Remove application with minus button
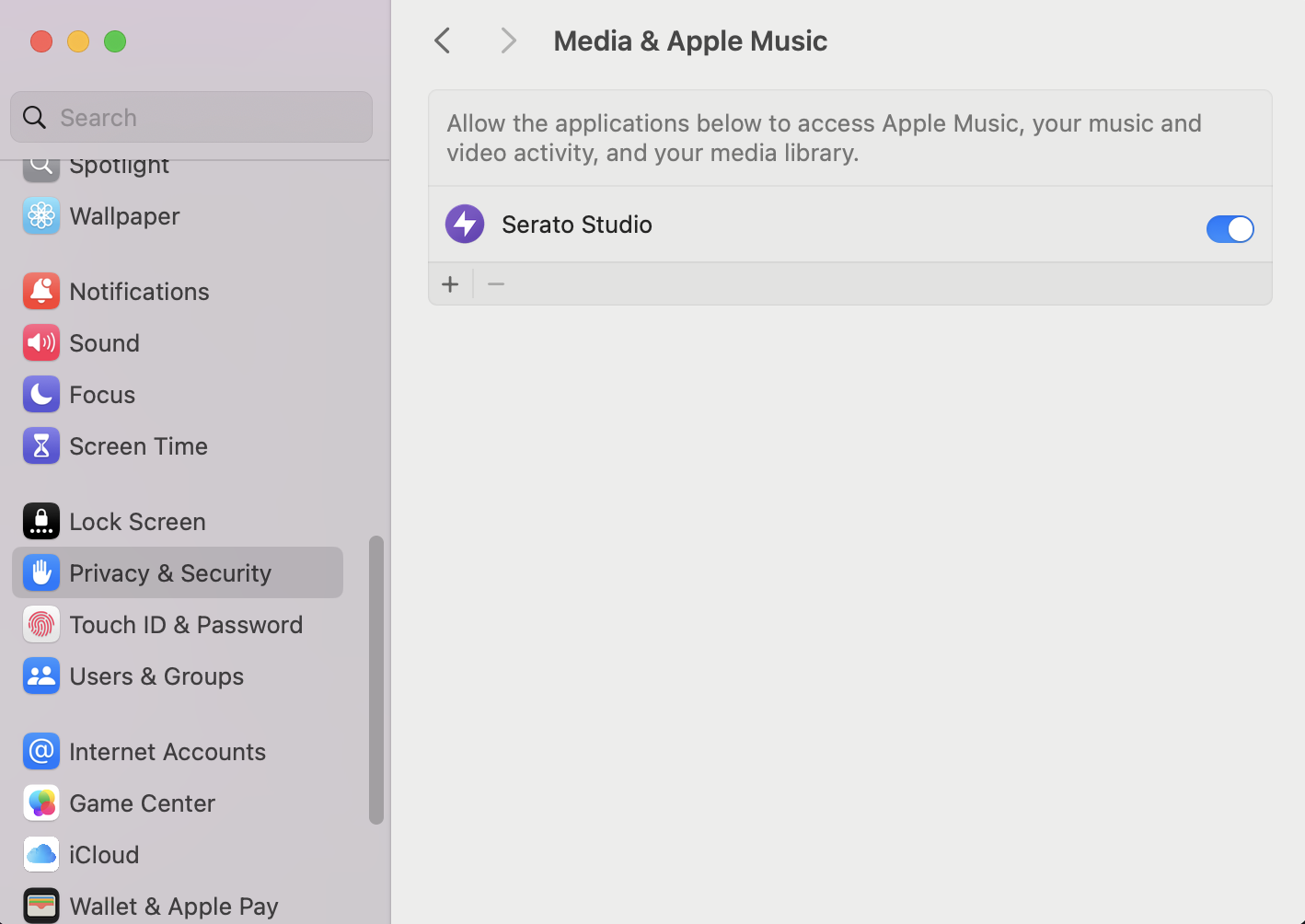Screen dimensions: 1305x924 click(496, 284)
